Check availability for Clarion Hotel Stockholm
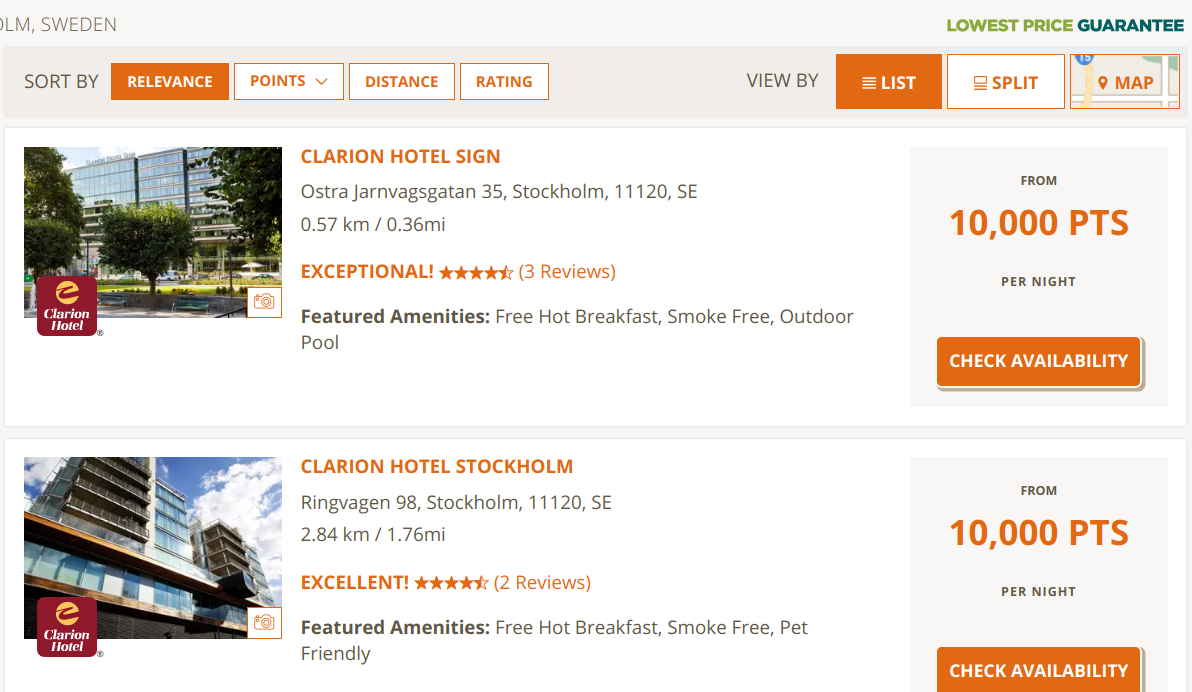 coord(1038,671)
